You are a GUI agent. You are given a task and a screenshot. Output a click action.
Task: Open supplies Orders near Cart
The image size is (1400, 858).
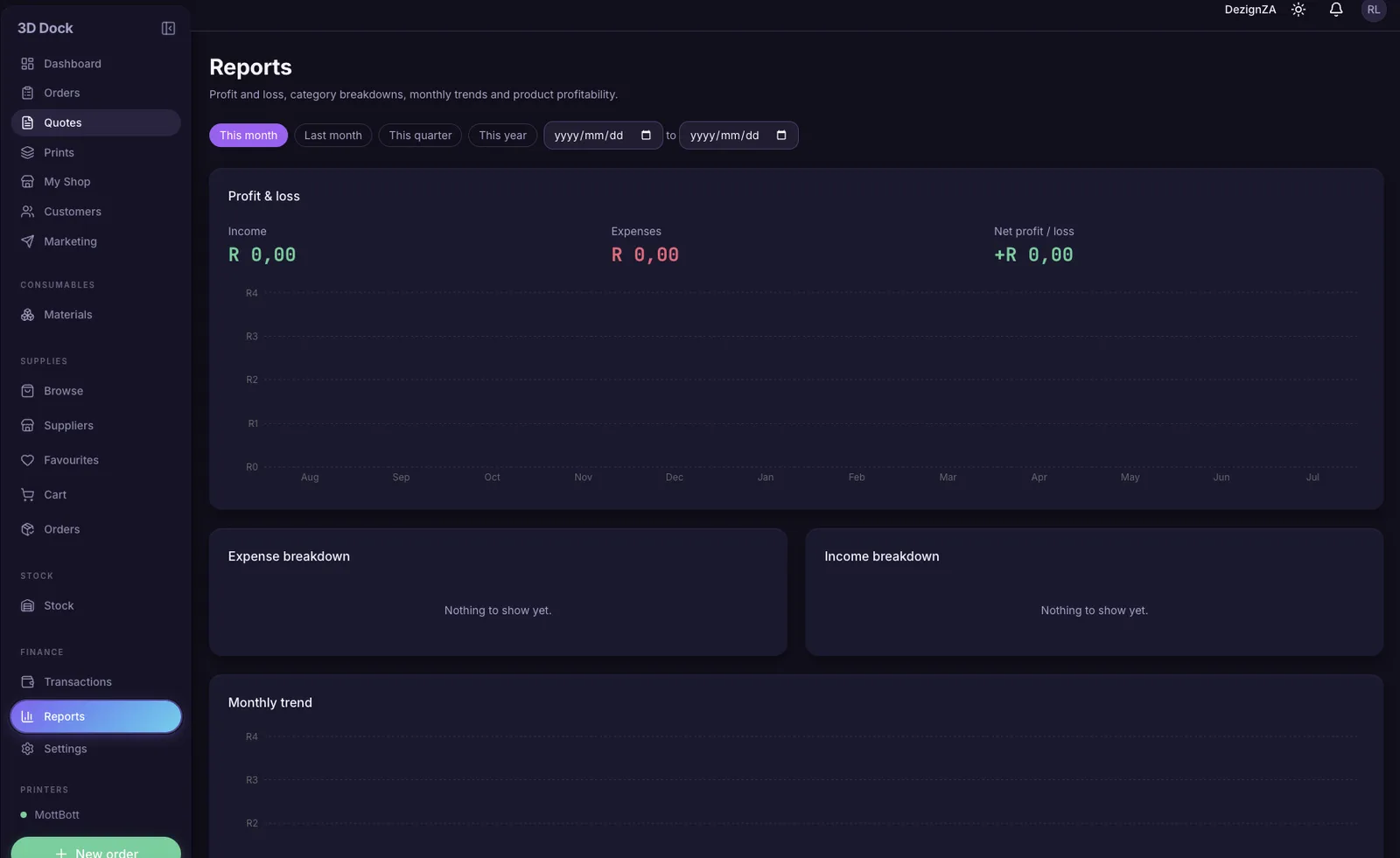96,529
